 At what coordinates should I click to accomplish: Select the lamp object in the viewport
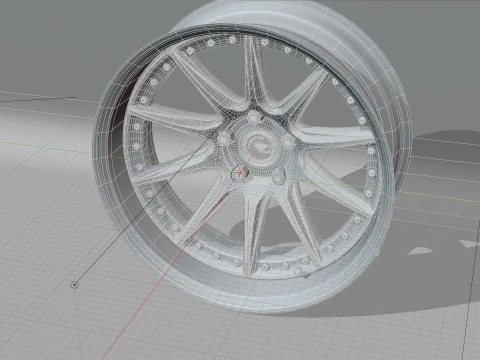[74, 285]
